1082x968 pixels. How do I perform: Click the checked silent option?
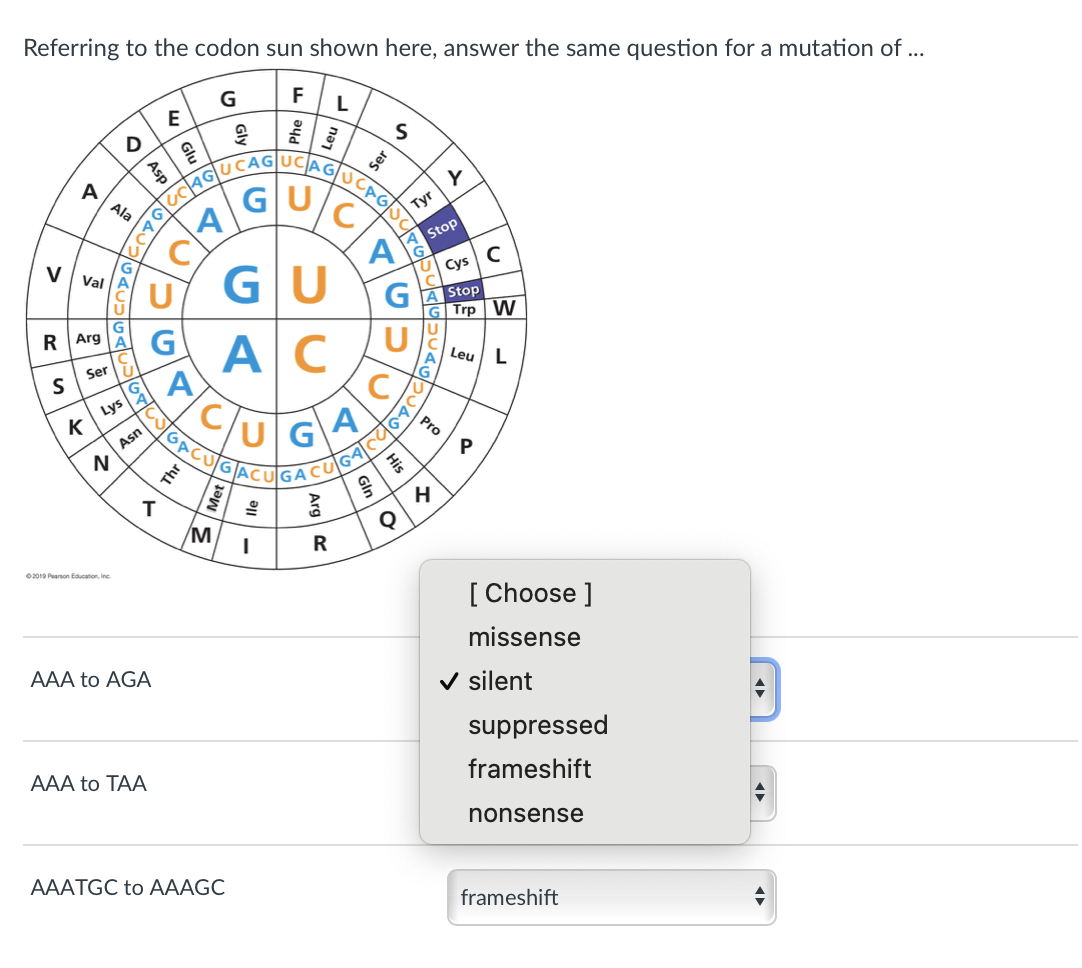[x=498, y=681]
